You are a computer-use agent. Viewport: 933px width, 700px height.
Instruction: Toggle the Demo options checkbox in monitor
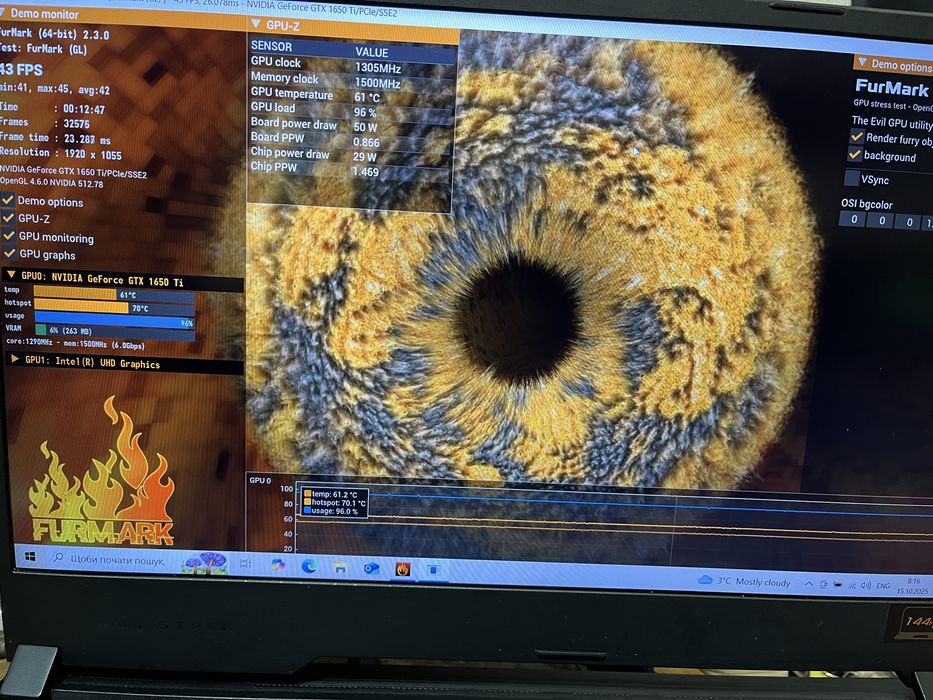[8, 200]
